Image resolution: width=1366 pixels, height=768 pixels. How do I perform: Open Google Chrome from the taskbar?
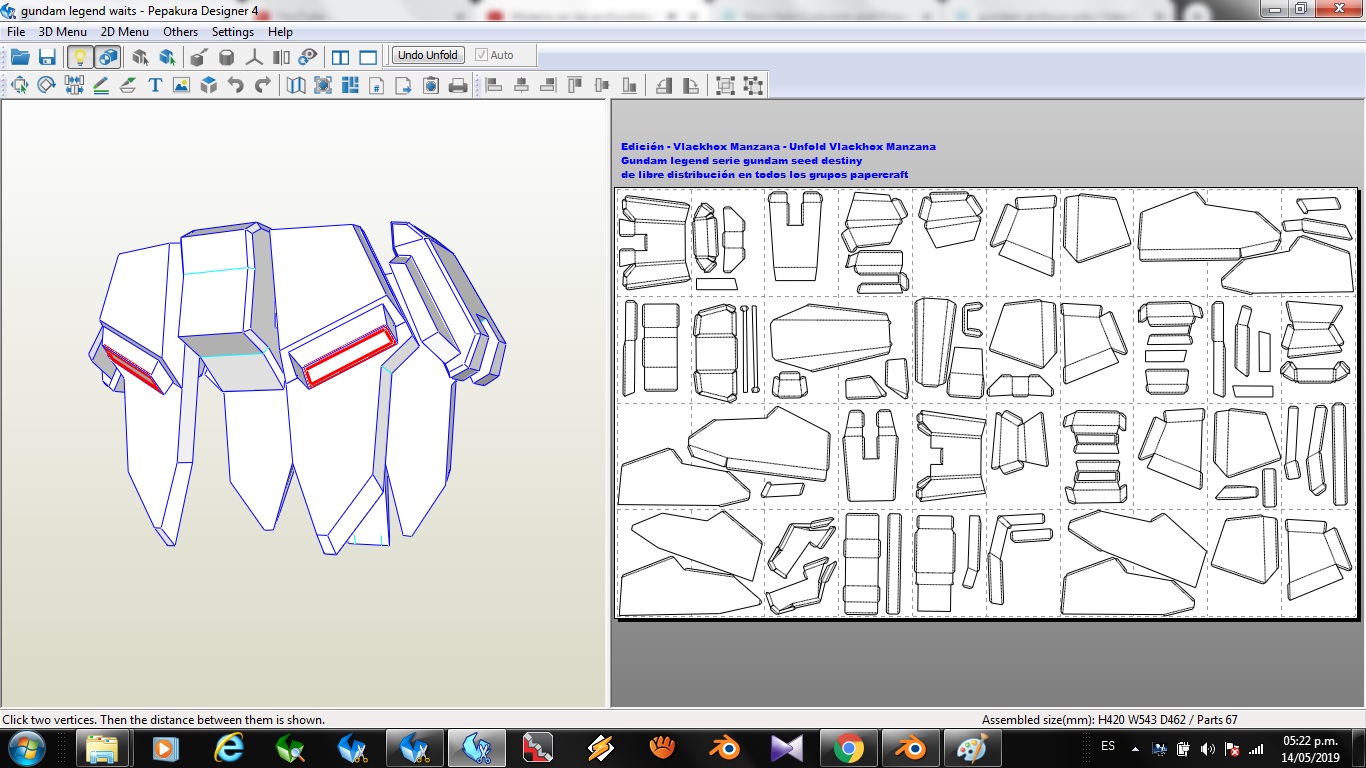(x=848, y=748)
